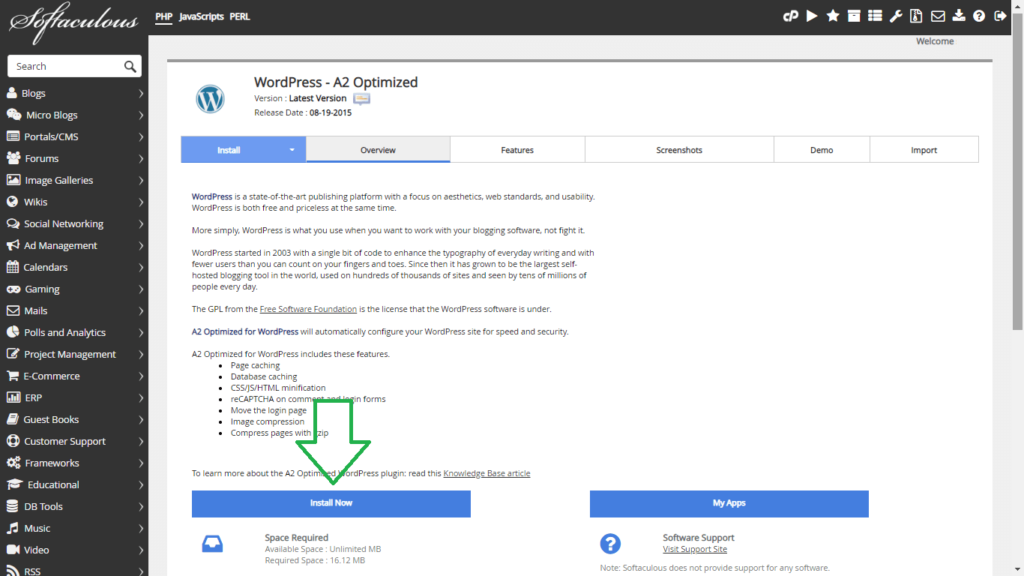Open help via question mark icon in top bar

979,16
